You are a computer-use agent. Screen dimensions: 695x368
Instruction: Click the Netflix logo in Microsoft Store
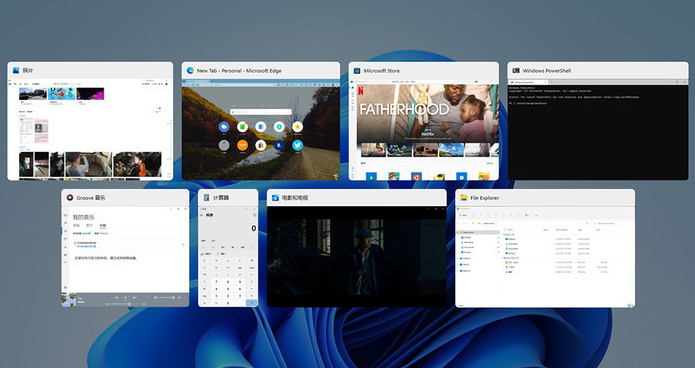click(361, 92)
